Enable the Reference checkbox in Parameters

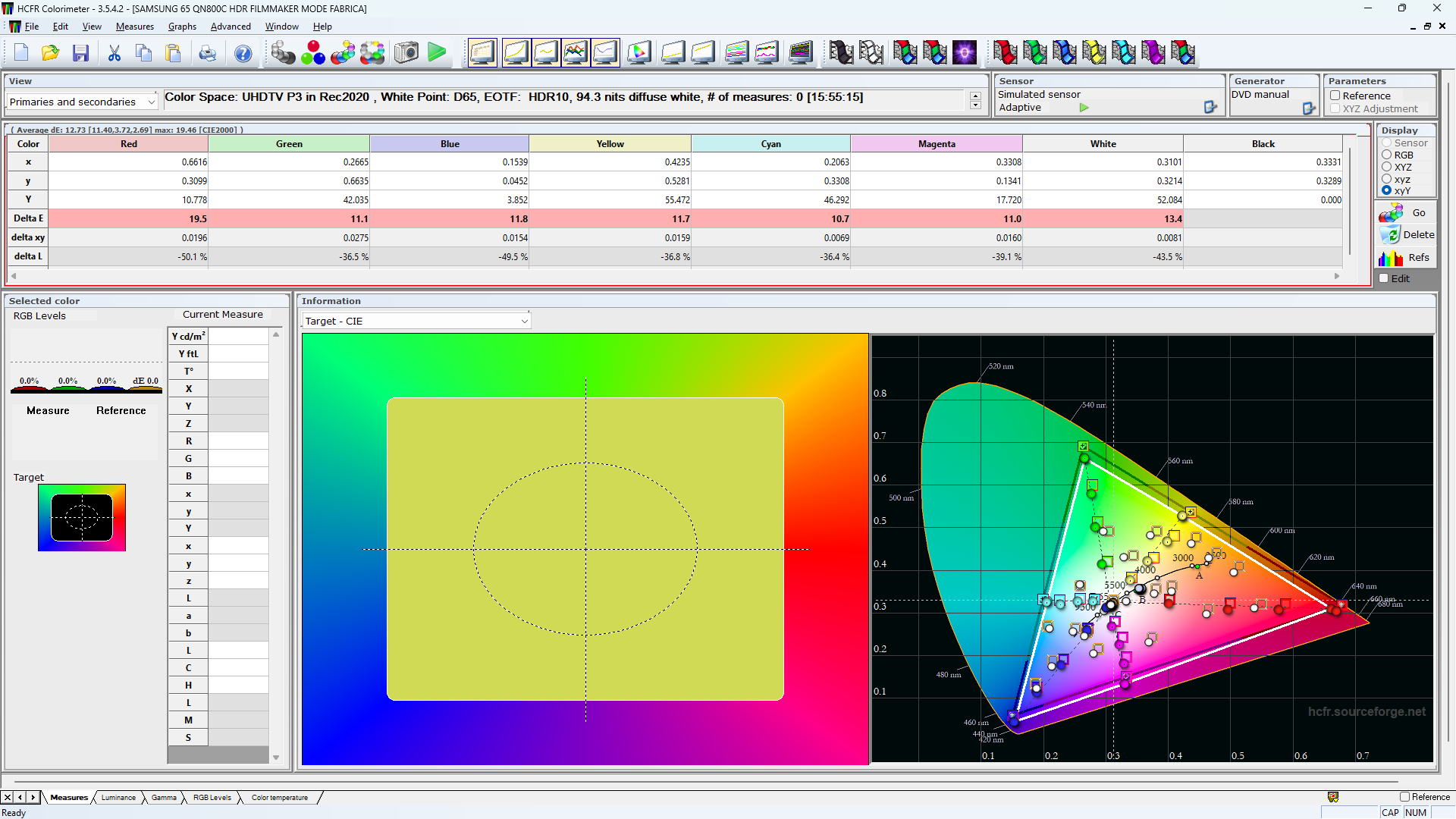pyautogui.click(x=1335, y=96)
